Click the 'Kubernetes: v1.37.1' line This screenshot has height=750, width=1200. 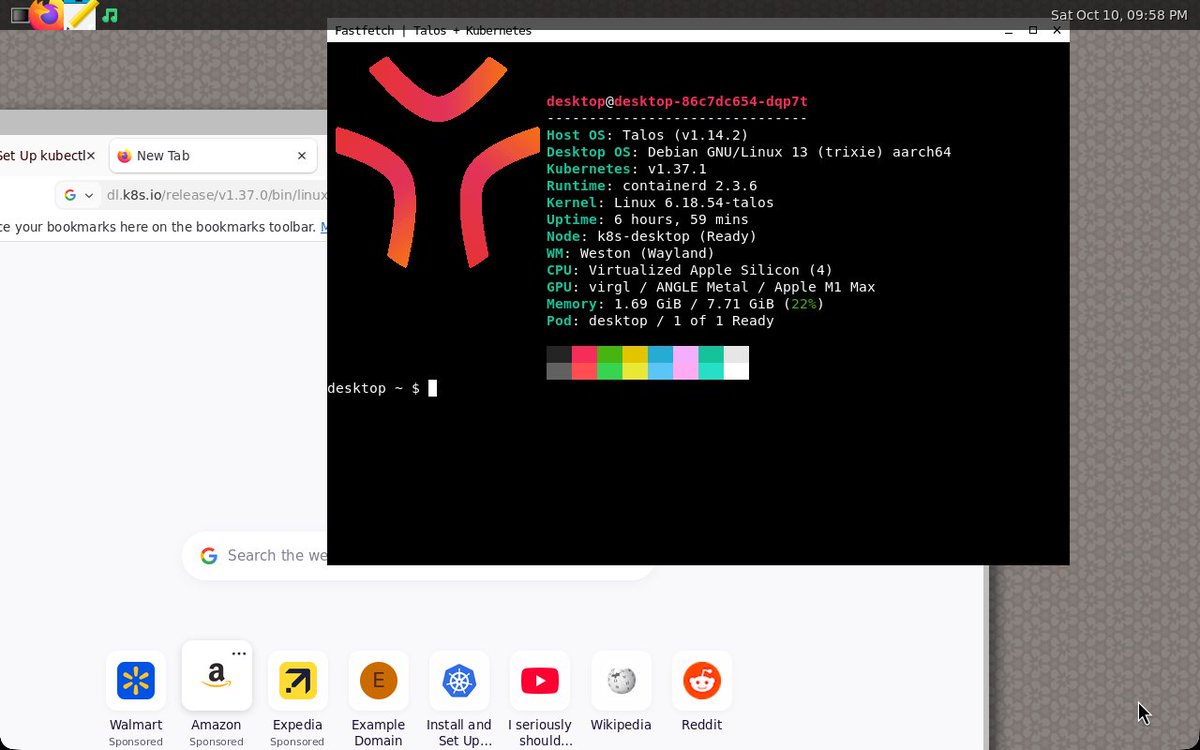pos(626,169)
